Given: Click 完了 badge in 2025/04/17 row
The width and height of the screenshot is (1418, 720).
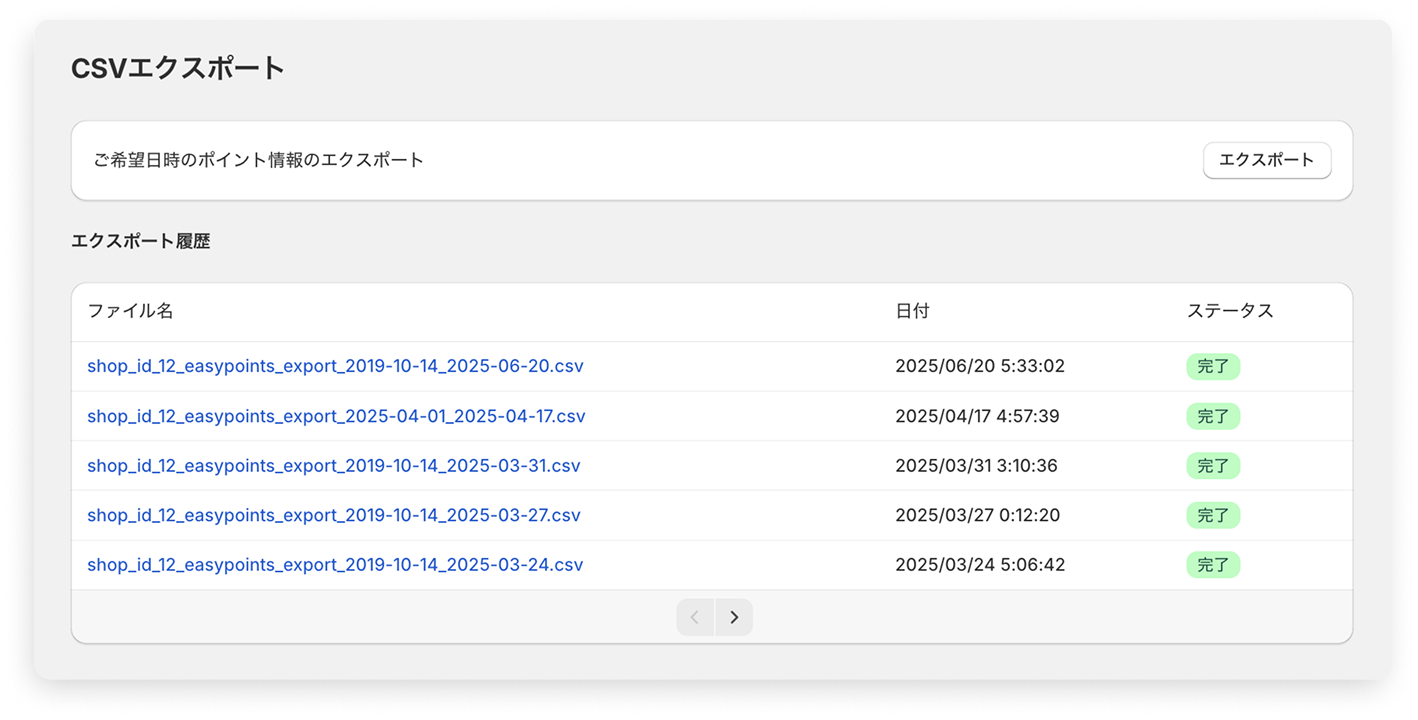Looking at the screenshot, I should (x=1213, y=416).
